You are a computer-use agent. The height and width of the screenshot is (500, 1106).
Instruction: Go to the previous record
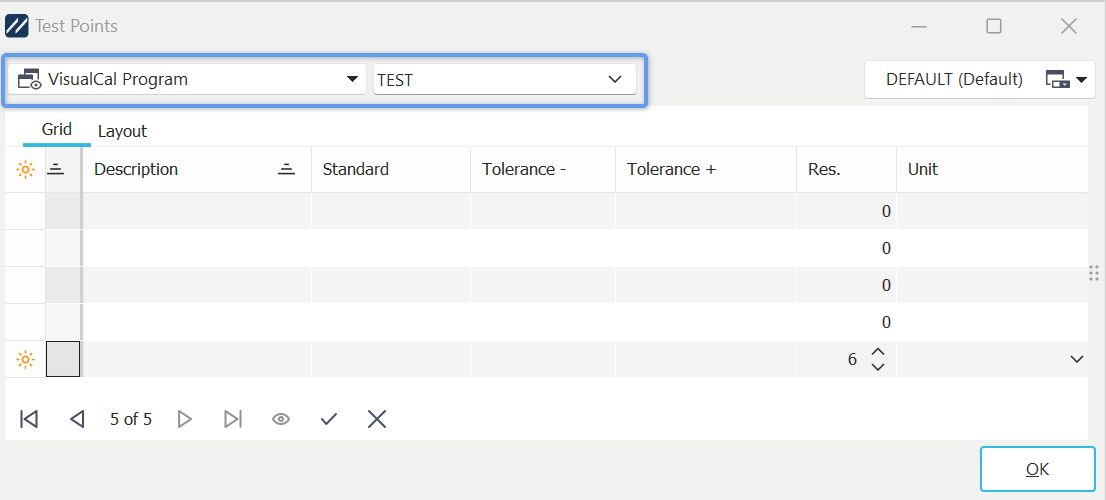coord(77,420)
